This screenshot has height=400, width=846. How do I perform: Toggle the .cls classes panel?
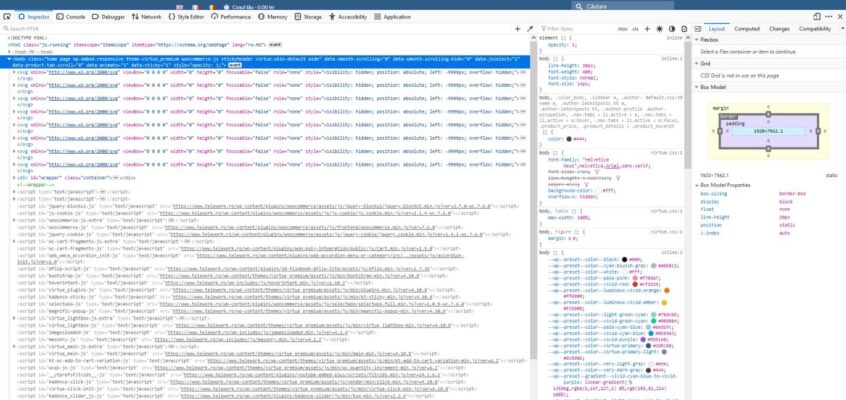(635, 29)
